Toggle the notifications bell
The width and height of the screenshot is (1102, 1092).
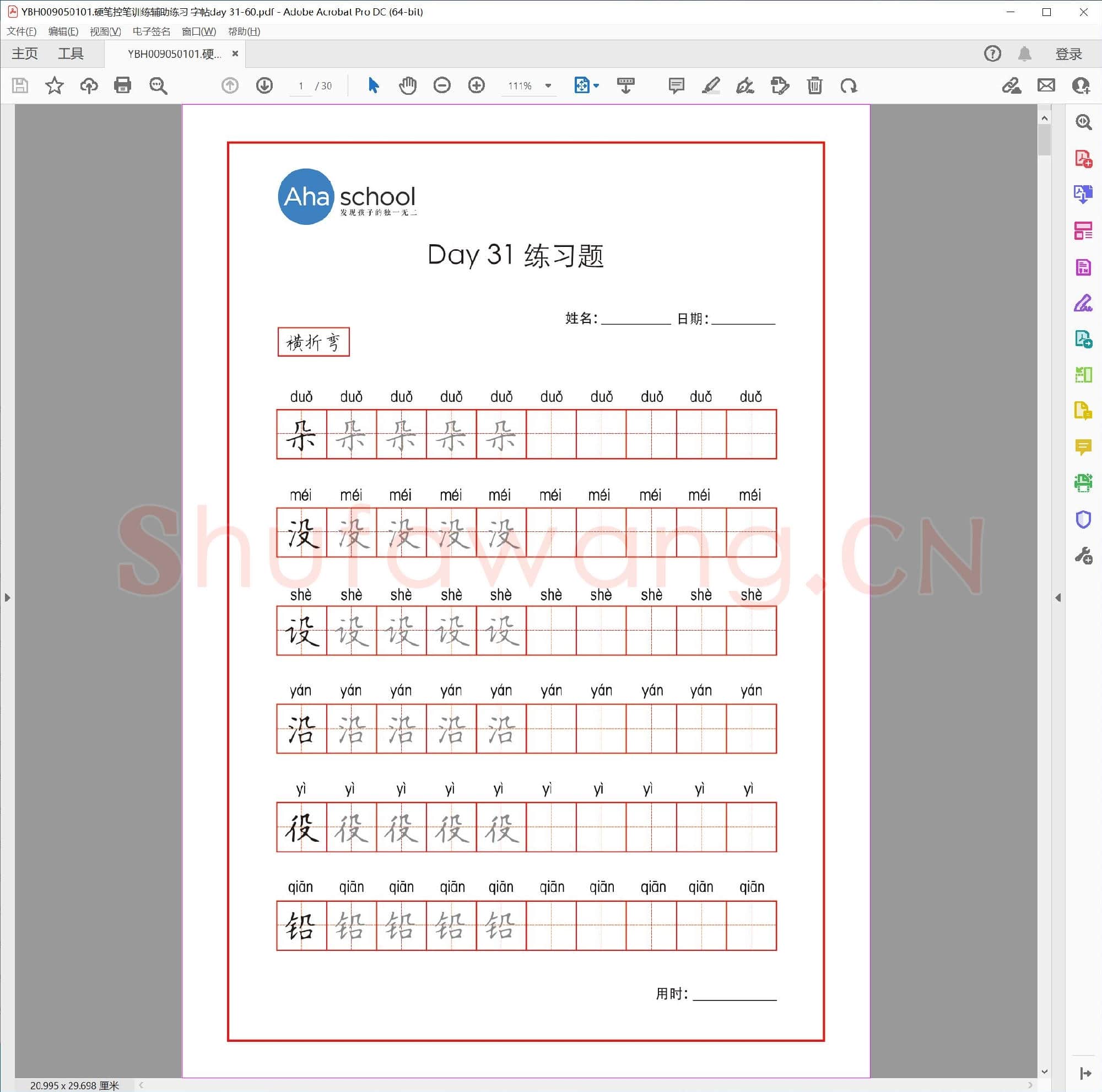1024,53
